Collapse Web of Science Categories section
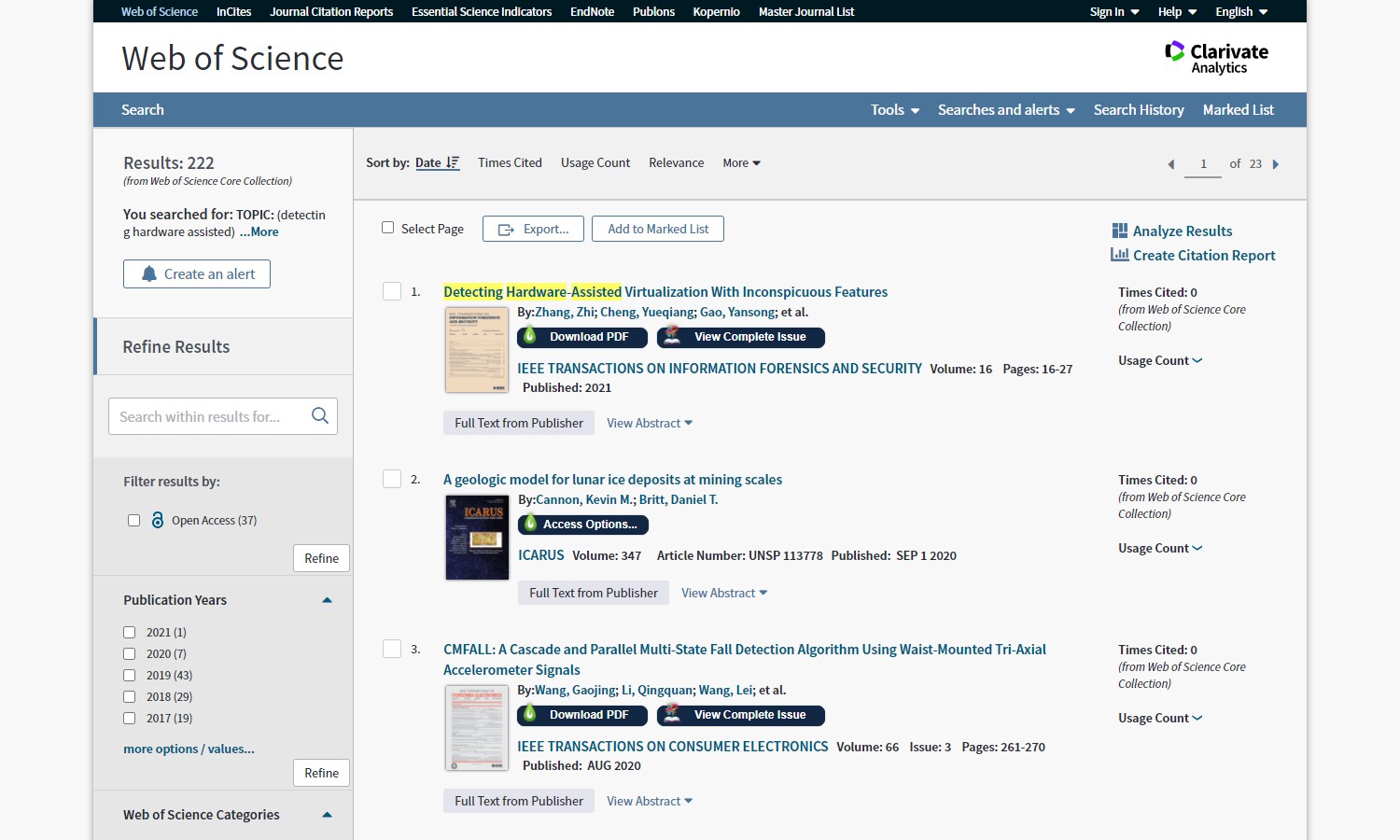The height and width of the screenshot is (840, 1400). pos(327,815)
